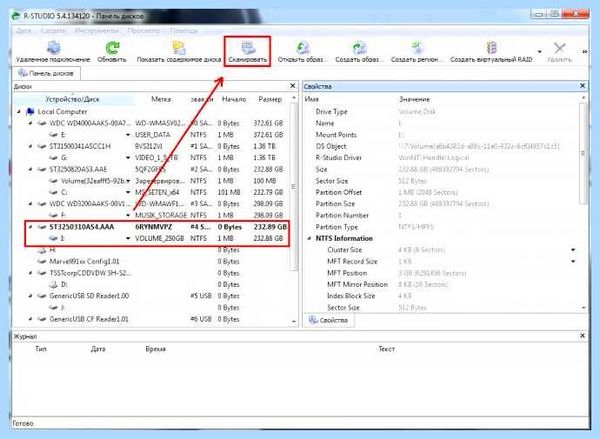Click the disk list scroll-down arrow

click(294, 321)
